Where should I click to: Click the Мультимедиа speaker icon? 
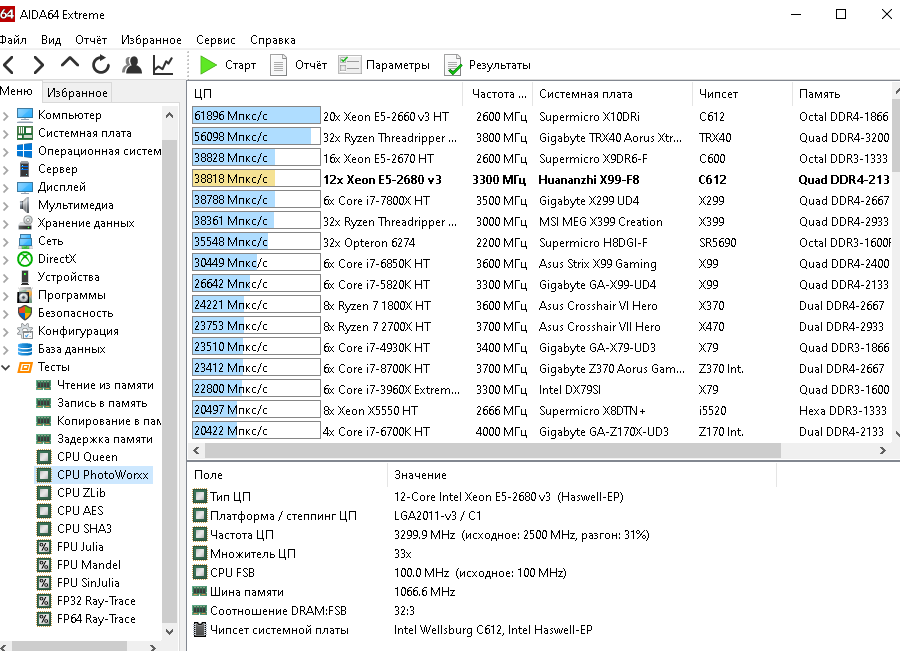point(25,205)
